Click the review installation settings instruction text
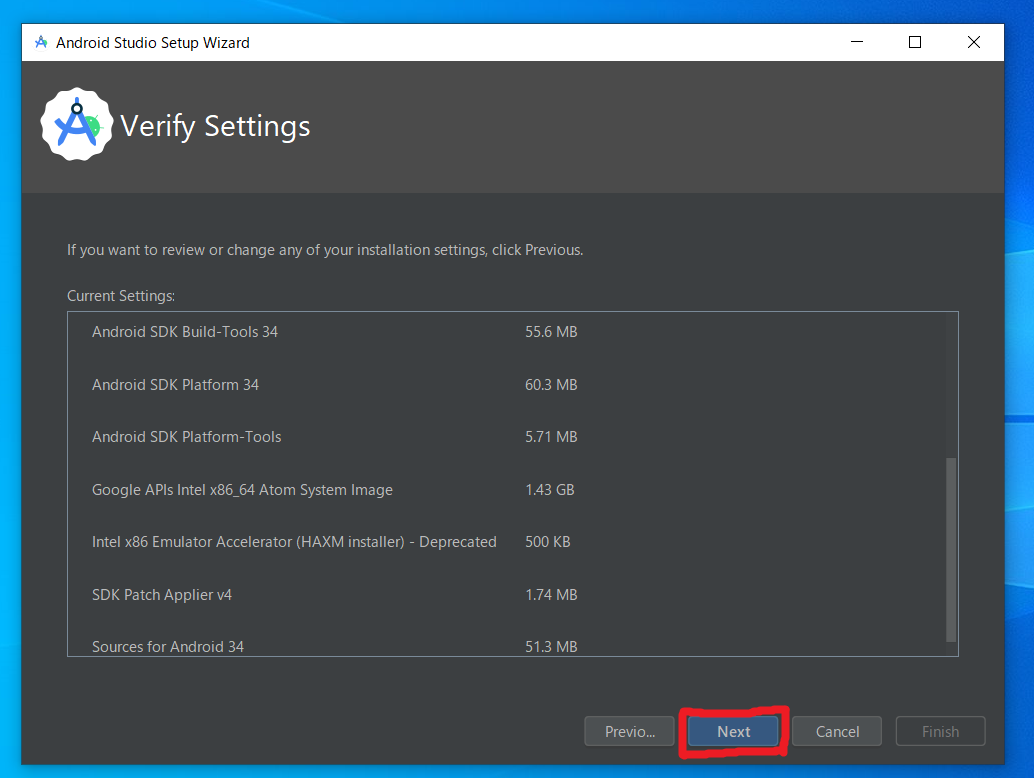This screenshot has height=778, width=1034. click(325, 250)
